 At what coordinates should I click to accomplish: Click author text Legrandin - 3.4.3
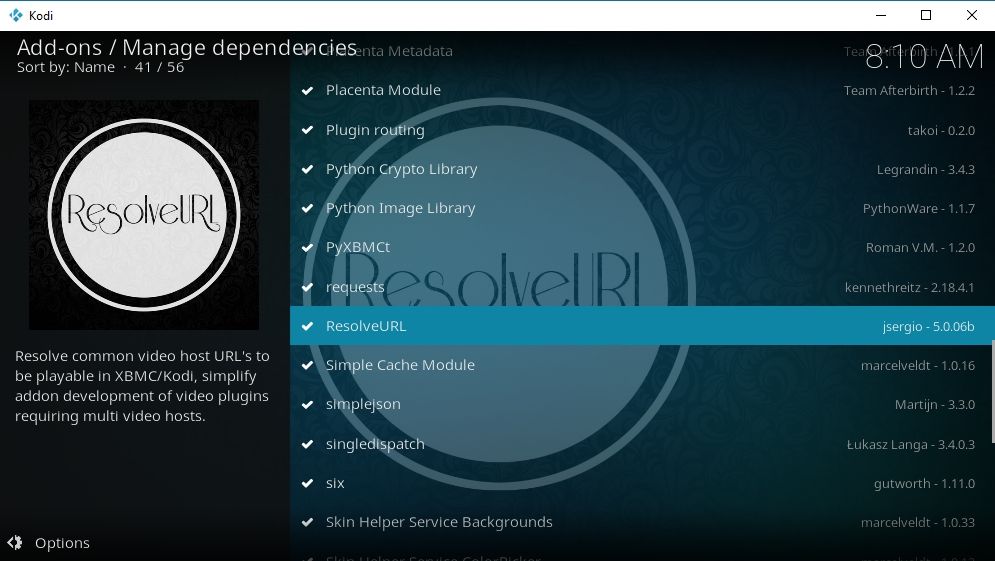click(926, 169)
